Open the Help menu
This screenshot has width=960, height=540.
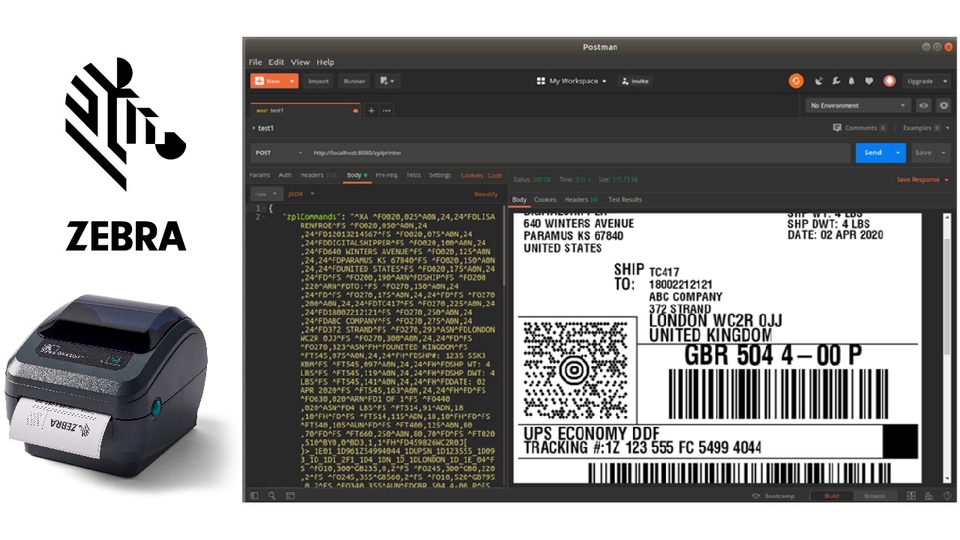click(325, 62)
